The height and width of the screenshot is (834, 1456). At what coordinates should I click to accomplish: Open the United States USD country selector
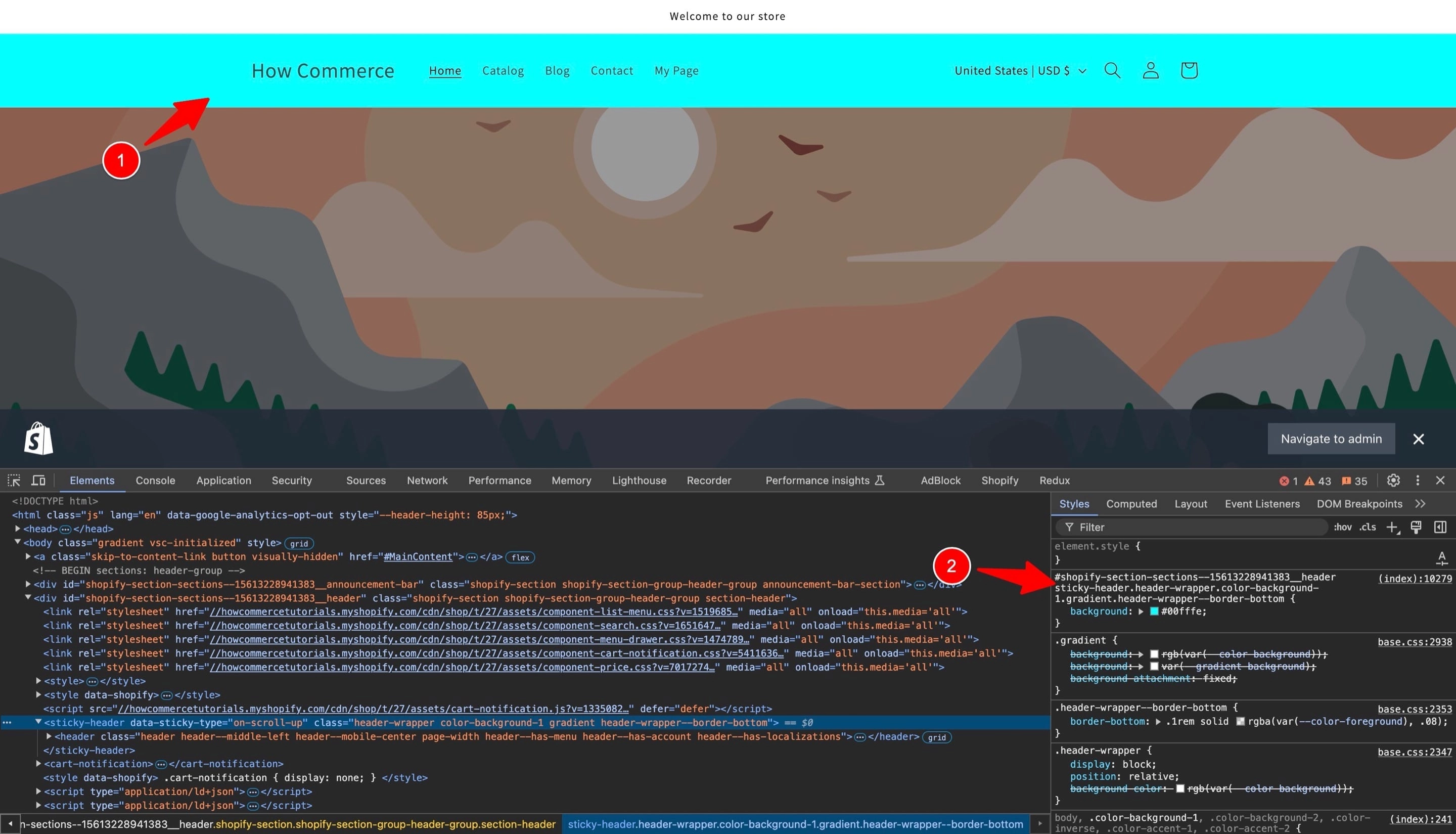click(1020, 70)
